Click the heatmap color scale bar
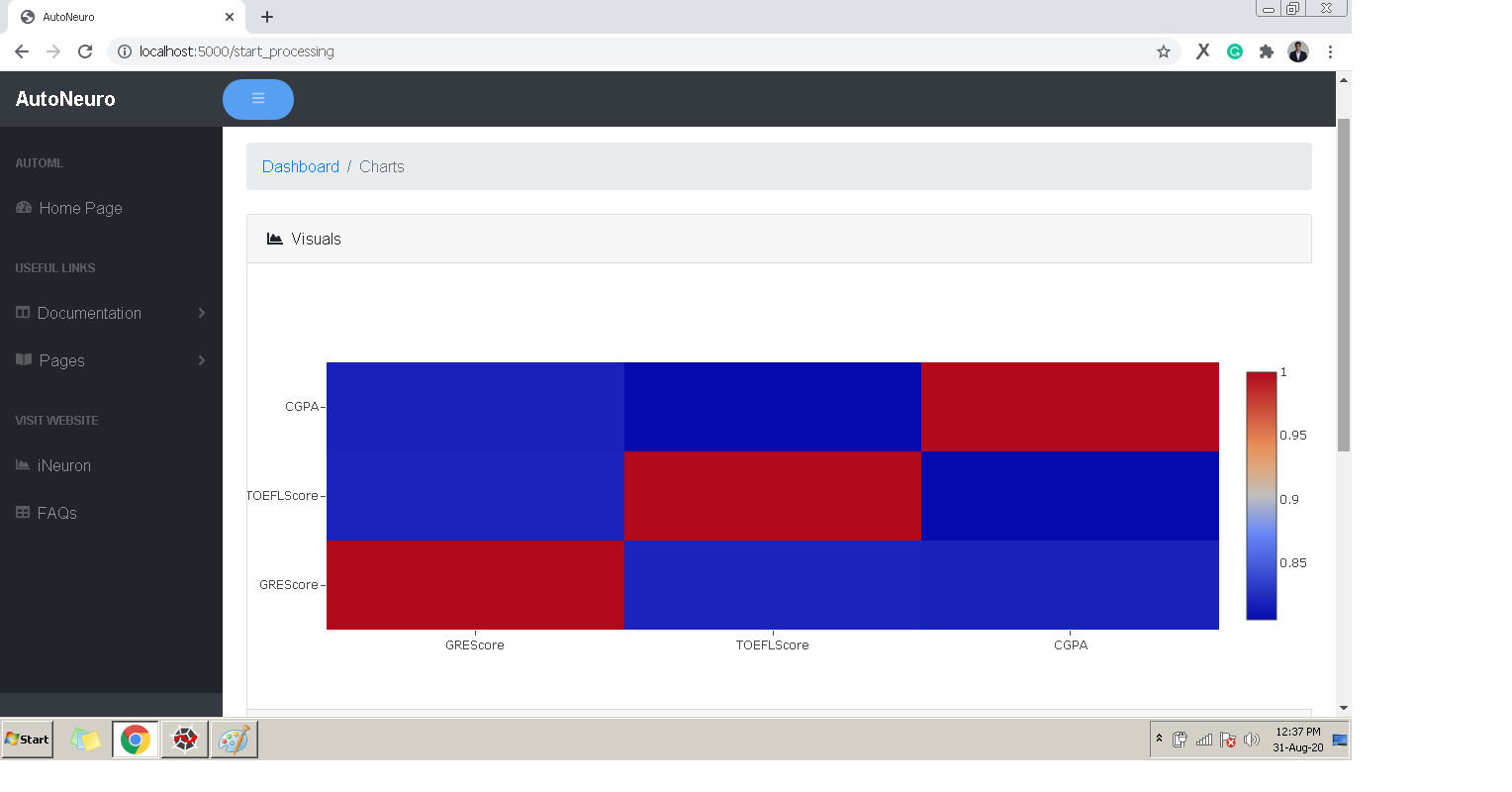This screenshot has height=792, width=1512. click(1262, 496)
